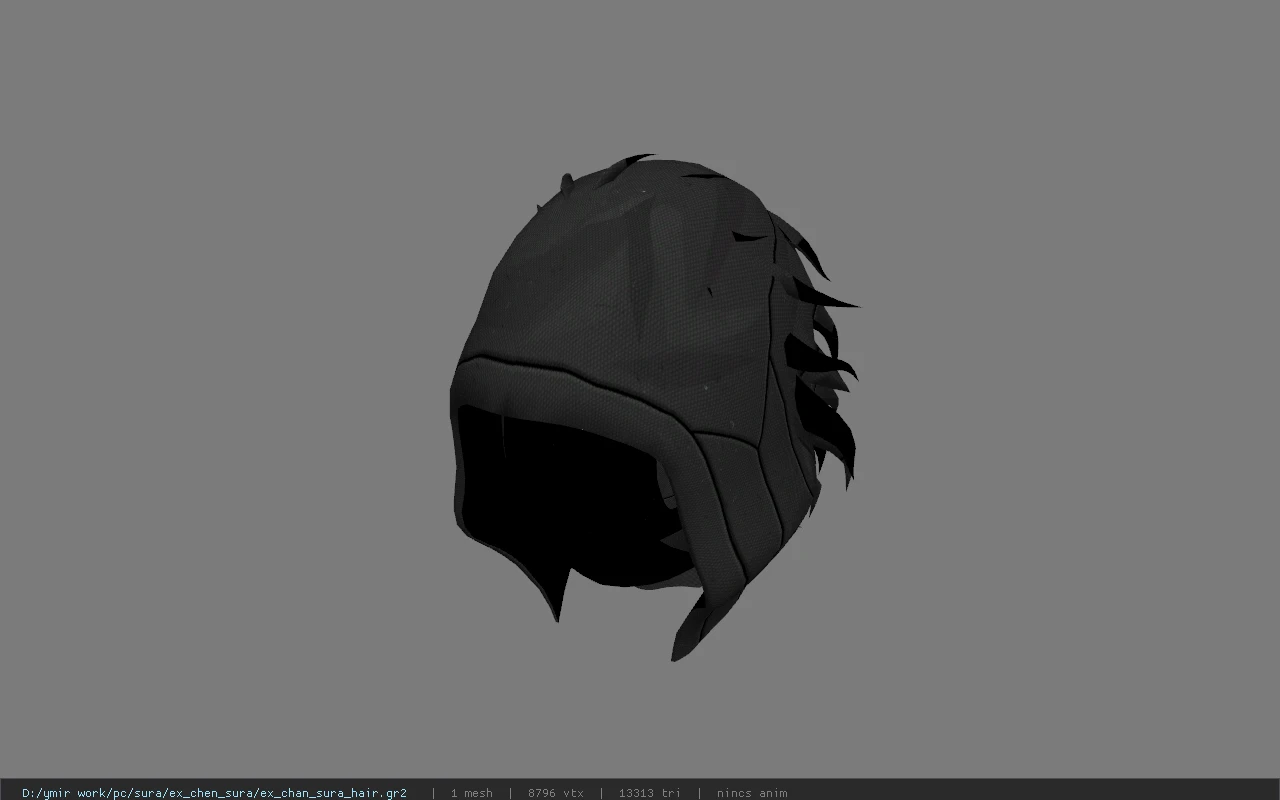
Task: Click the '1 mesh' status entry
Action: point(471,793)
